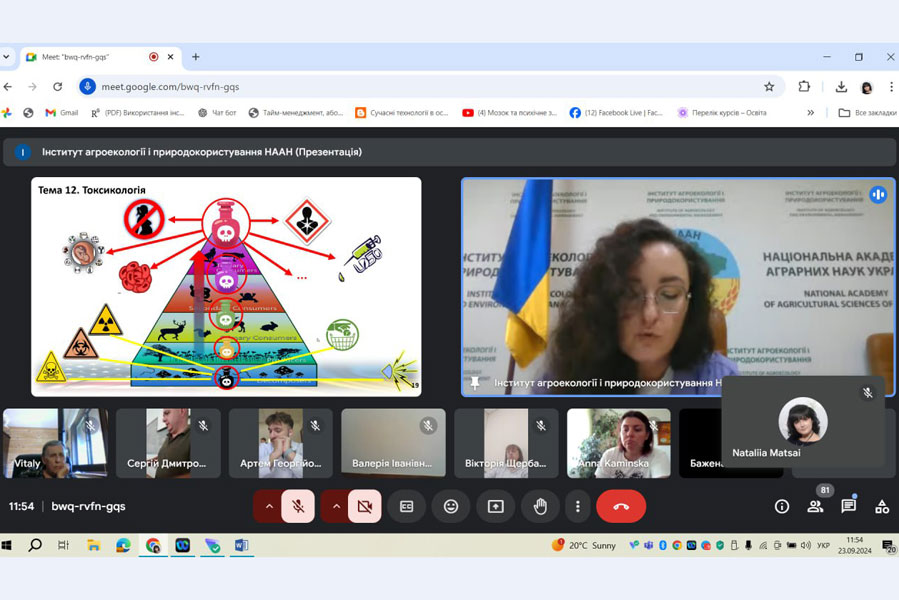
Task: Turn on the camera
Action: 365,507
